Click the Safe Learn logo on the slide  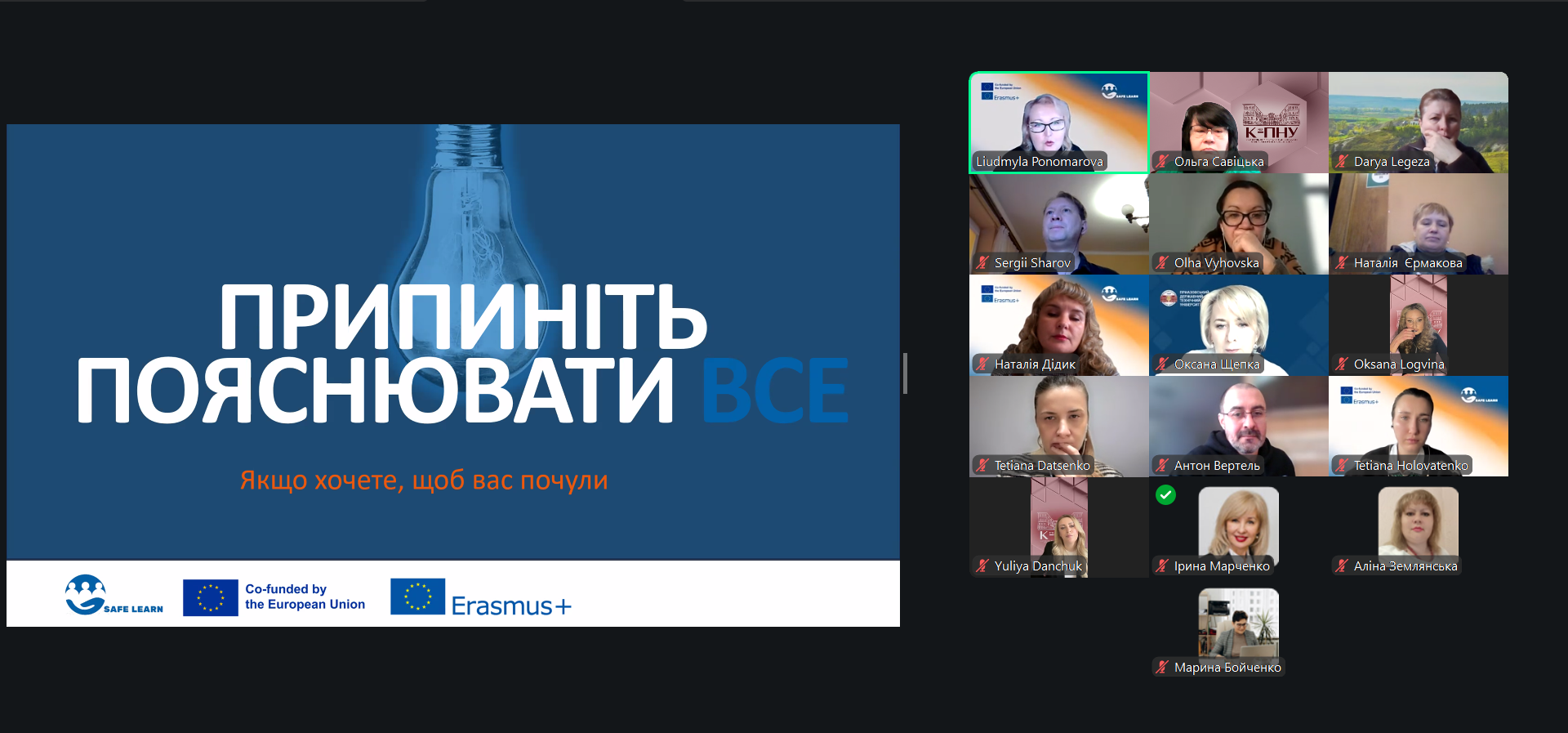point(114,595)
